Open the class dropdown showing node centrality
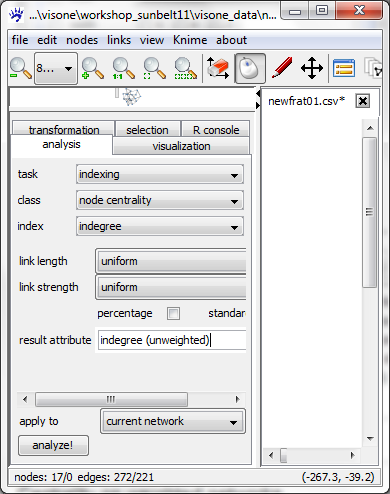The height and width of the screenshot is (494, 390). (x=160, y=200)
